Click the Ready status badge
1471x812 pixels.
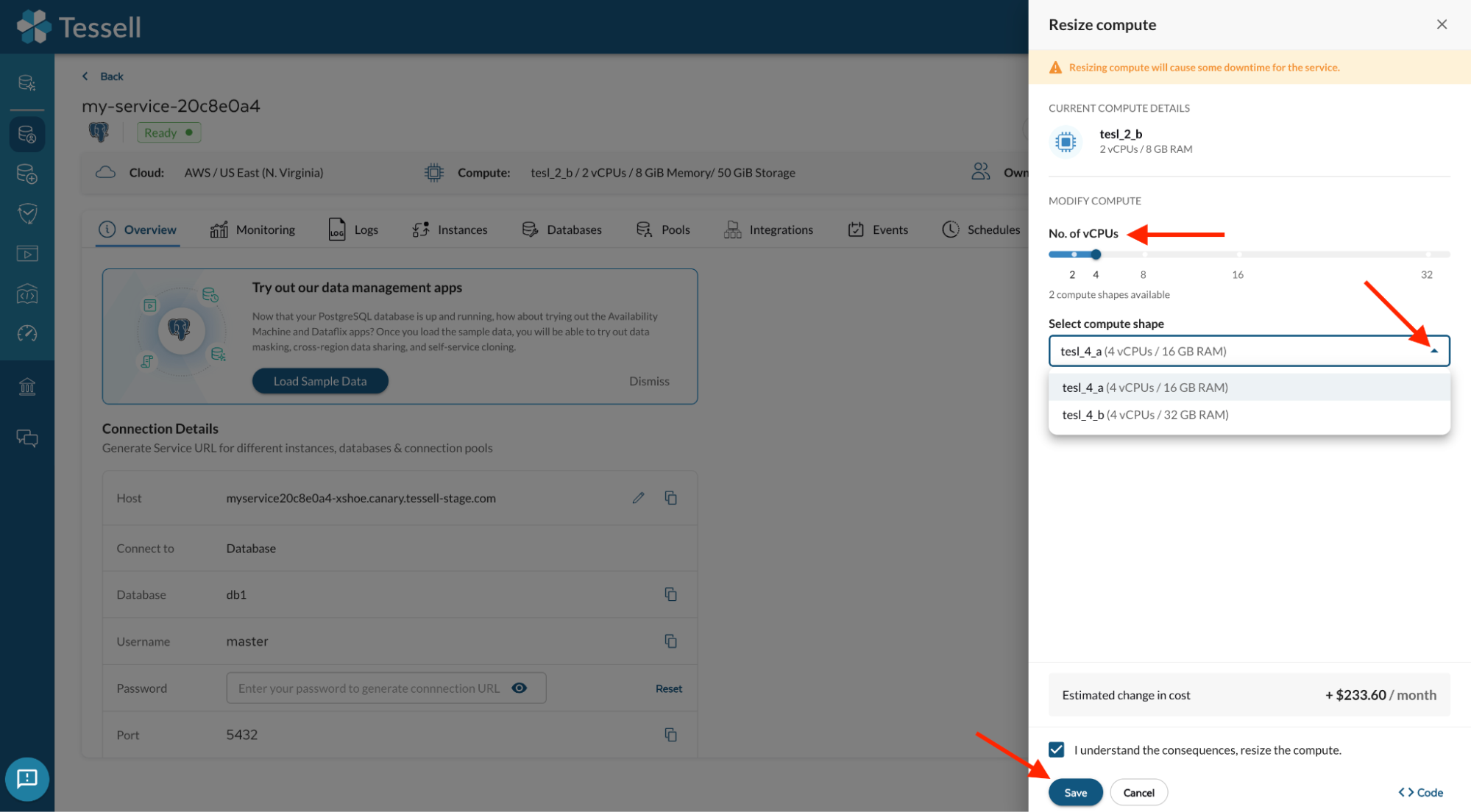click(x=169, y=132)
